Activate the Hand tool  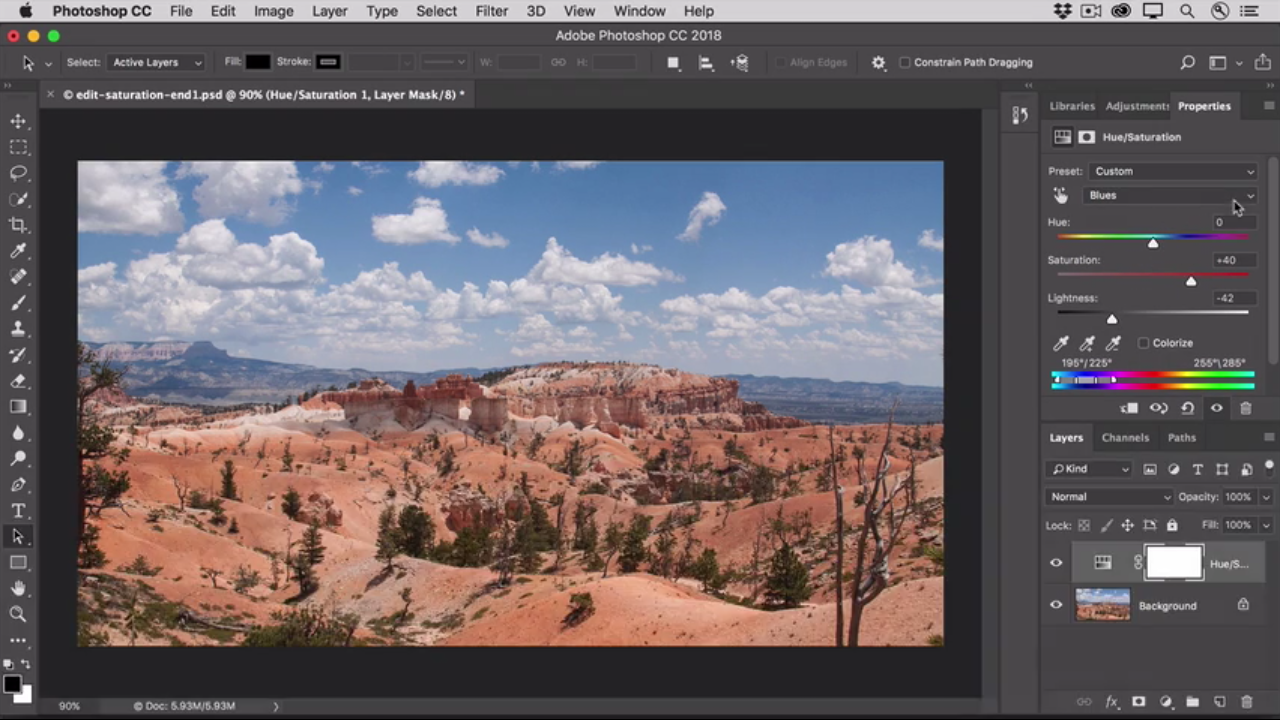click(x=18, y=589)
